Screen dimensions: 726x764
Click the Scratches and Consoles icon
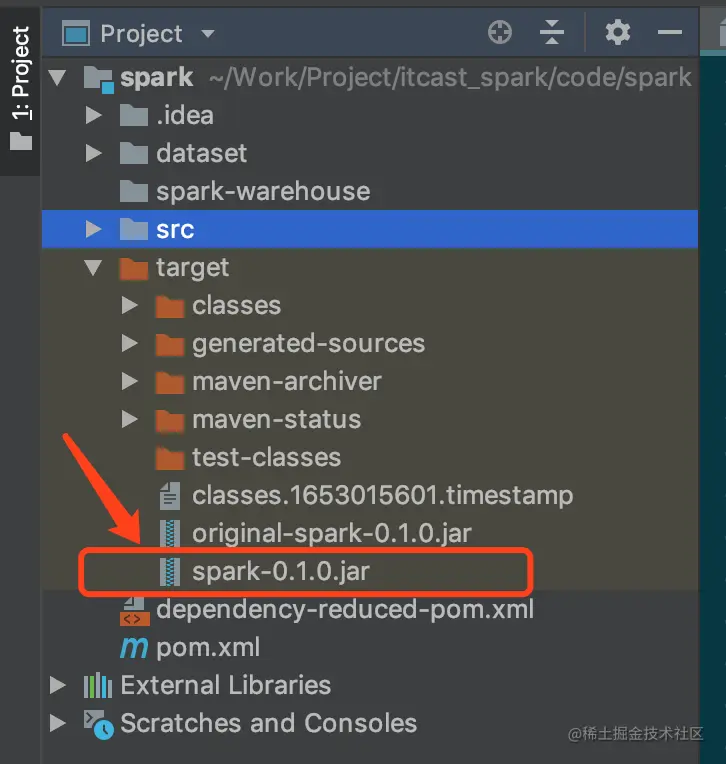click(98, 725)
